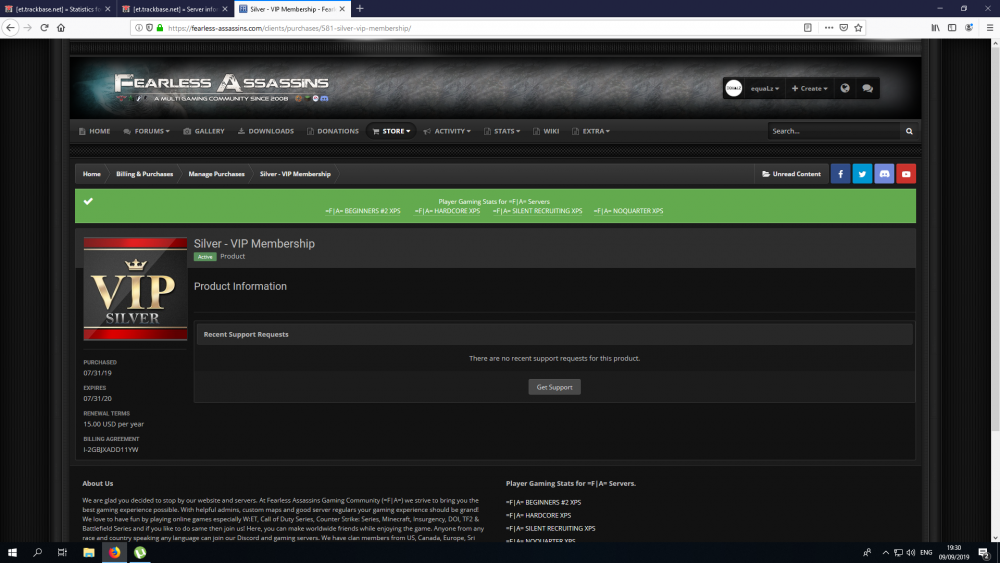Open Firefox library icon

click(x=935, y=27)
